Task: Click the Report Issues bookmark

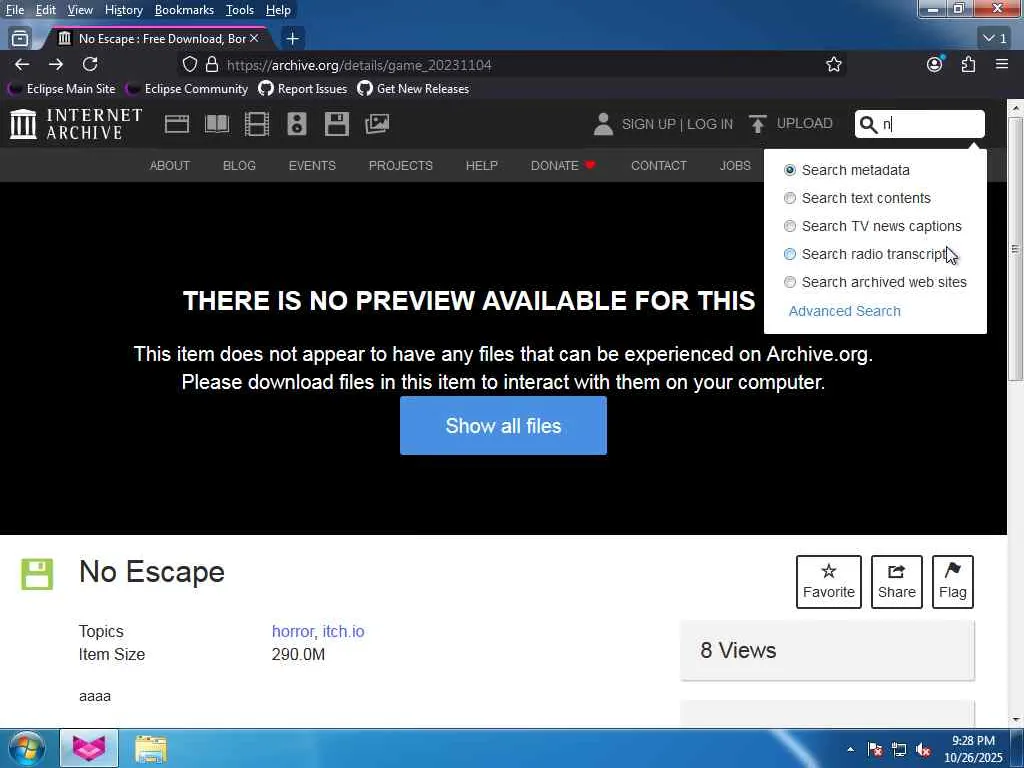Action: point(302,89)
